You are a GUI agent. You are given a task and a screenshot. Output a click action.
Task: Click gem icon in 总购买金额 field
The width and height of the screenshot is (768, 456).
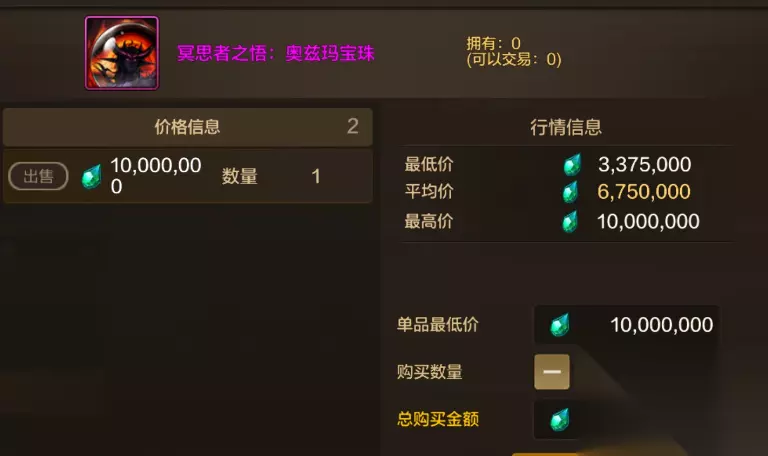[x=559, y=420]
